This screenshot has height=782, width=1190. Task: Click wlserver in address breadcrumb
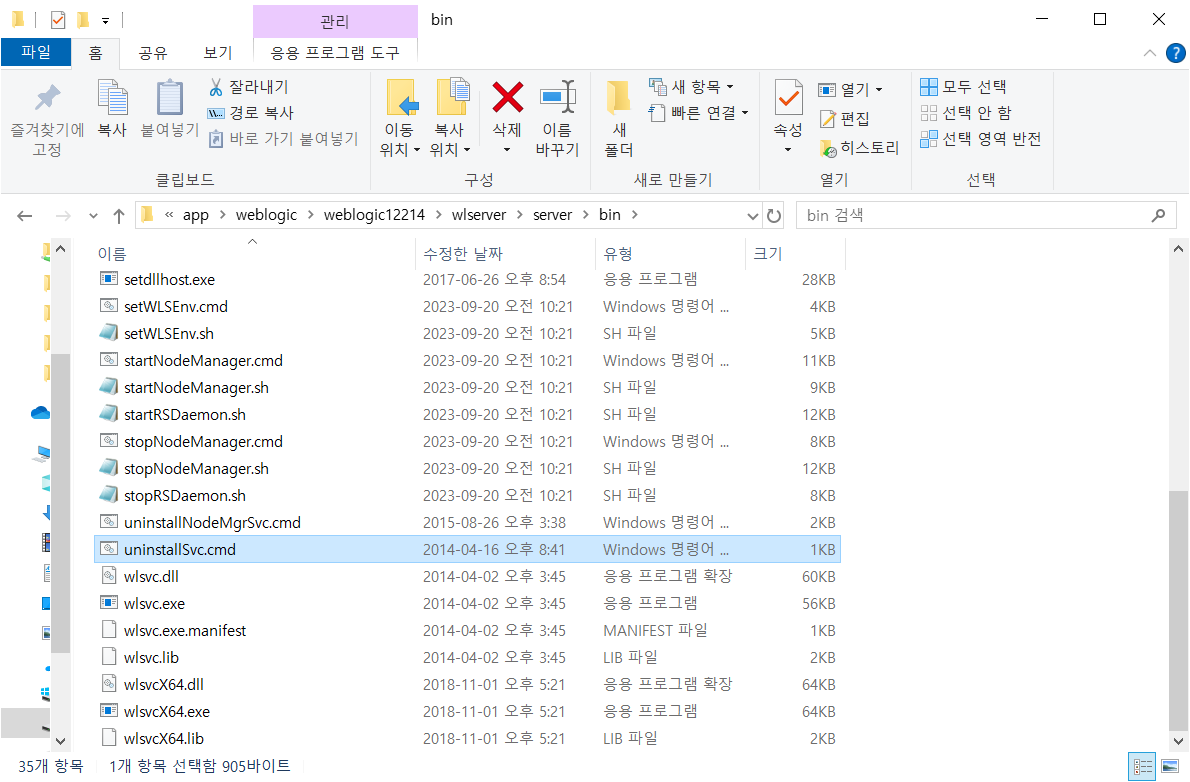479,215
